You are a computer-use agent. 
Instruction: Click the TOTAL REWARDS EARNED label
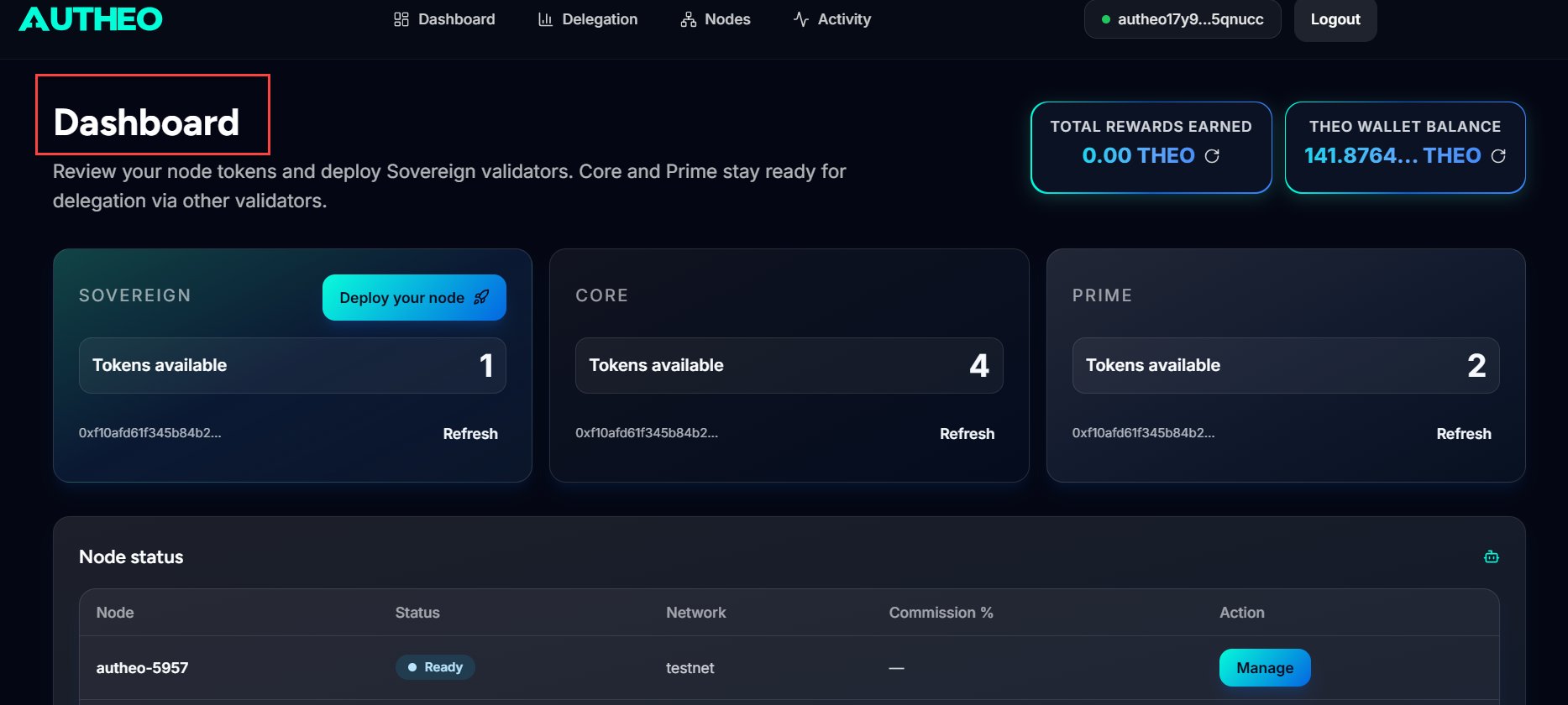(1151, 127)
